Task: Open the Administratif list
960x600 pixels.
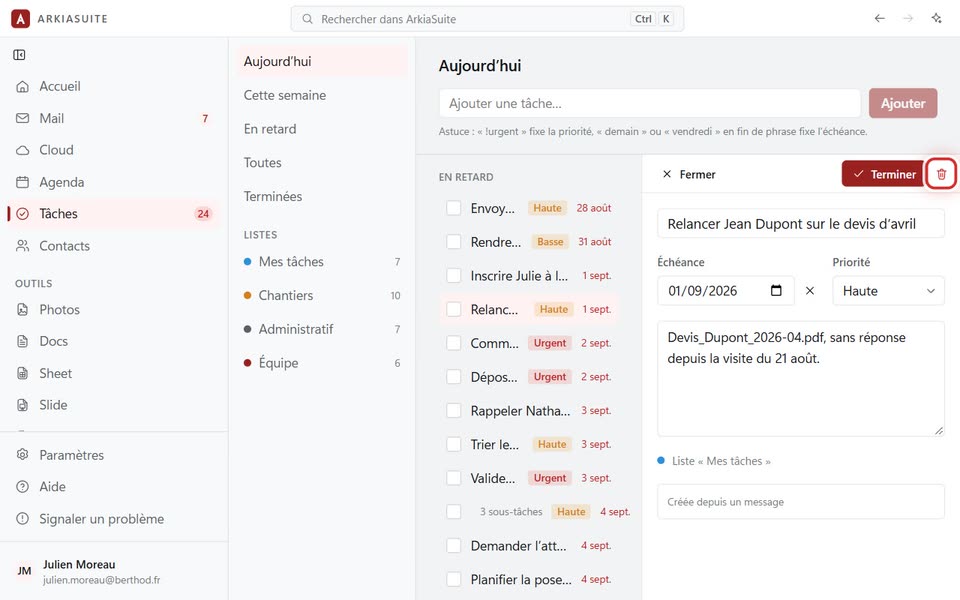Action: point(321,329)
